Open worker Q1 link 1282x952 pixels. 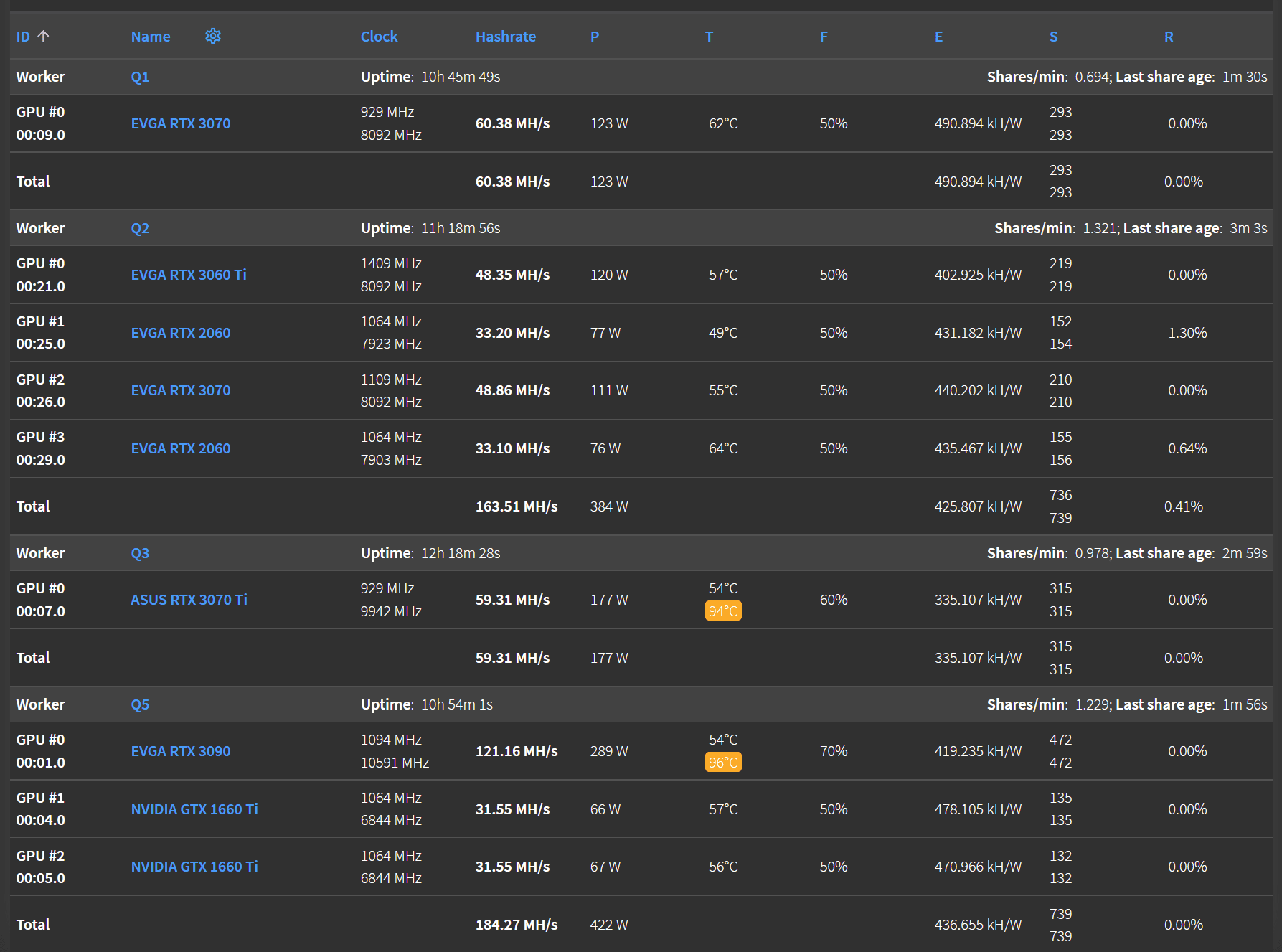point(140,77)
